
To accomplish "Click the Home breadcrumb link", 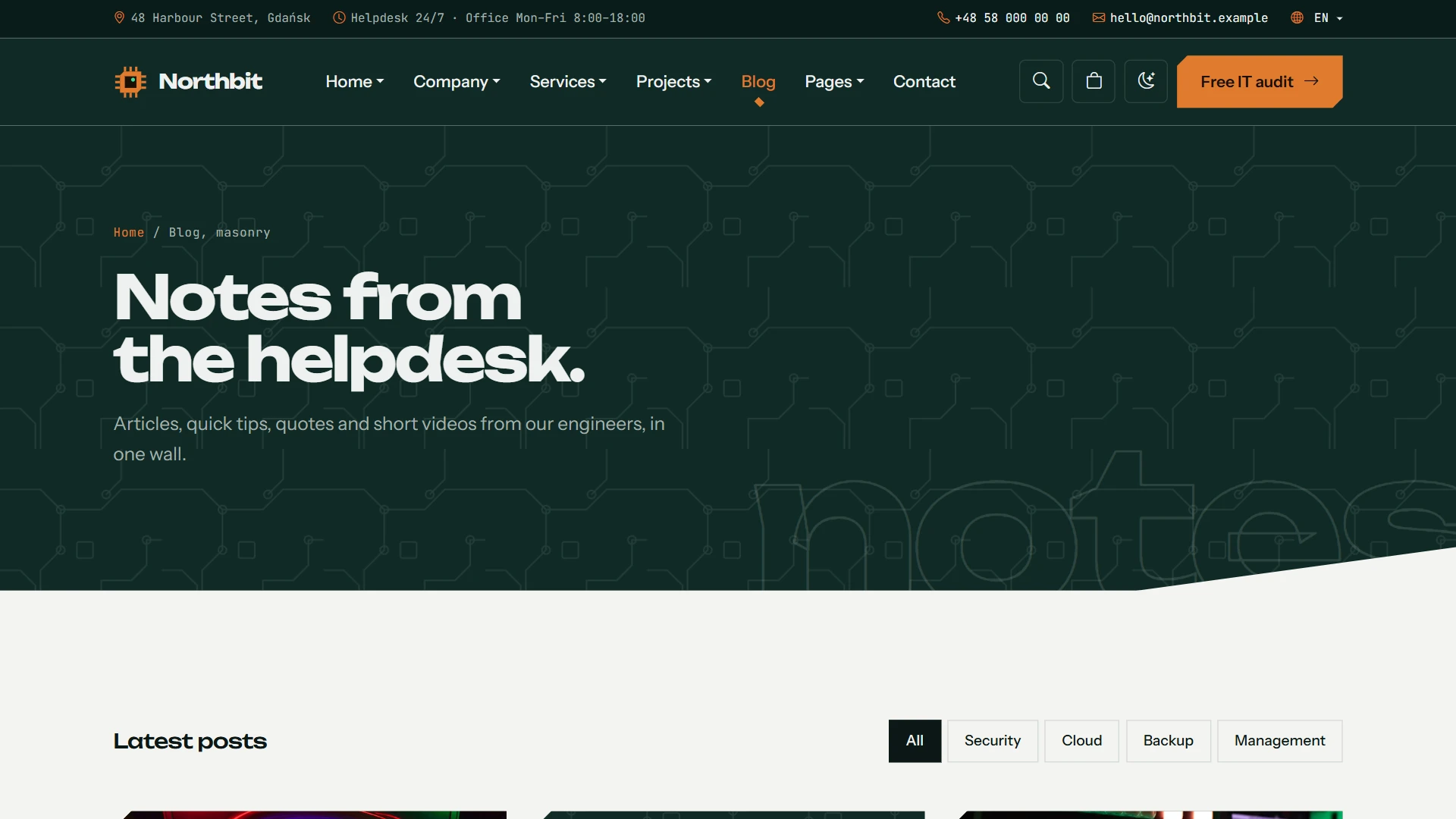I will tap(129, 232).
